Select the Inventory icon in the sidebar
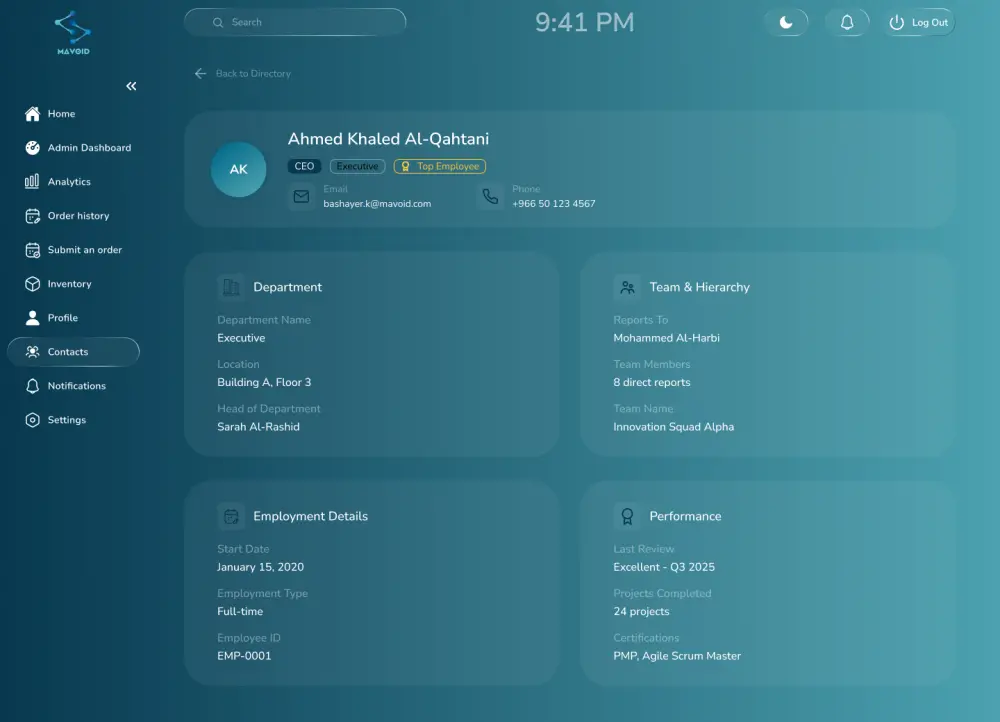 tap(33, 284)
